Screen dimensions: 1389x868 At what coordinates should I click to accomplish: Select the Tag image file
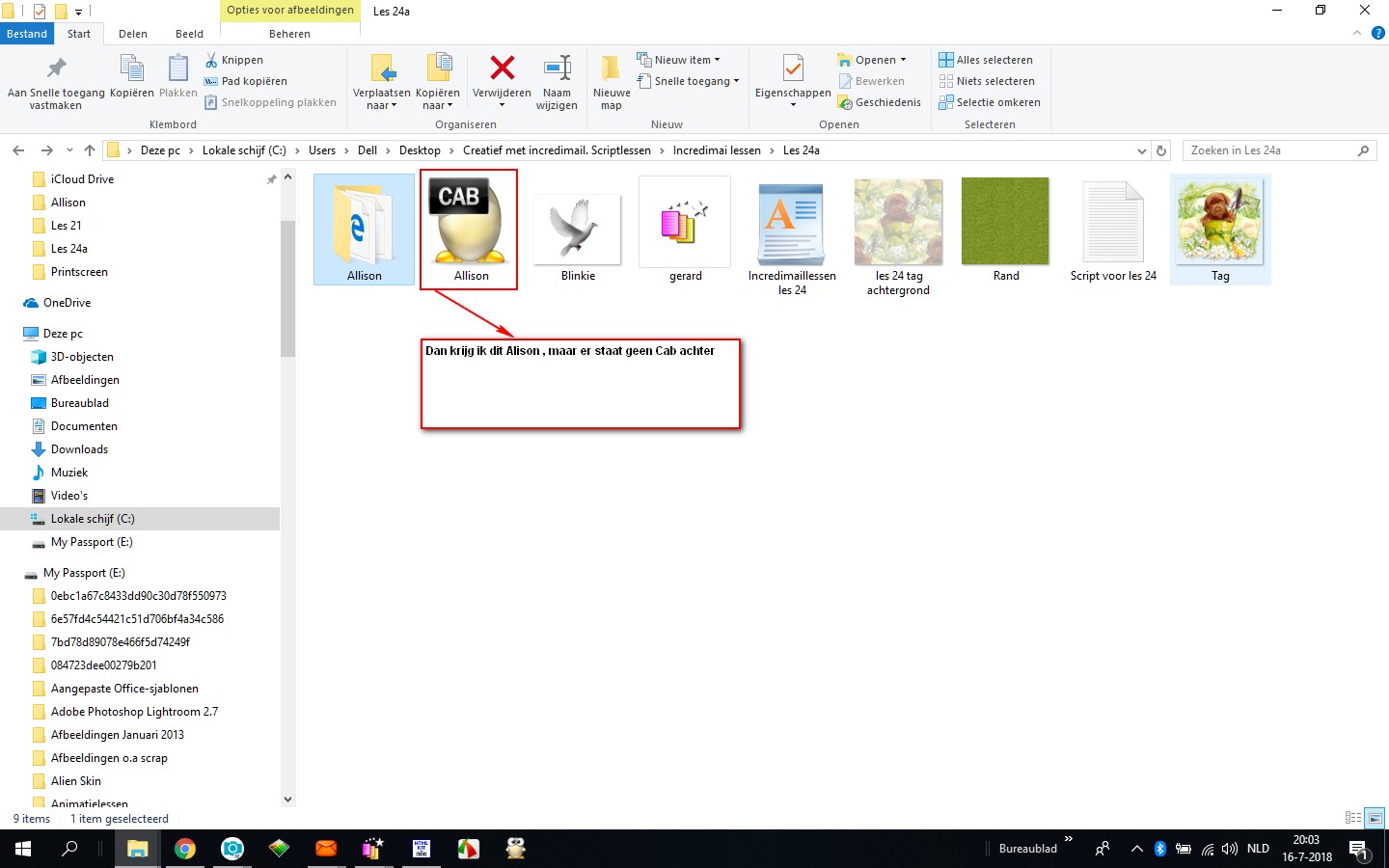[x=1220, y=230]
